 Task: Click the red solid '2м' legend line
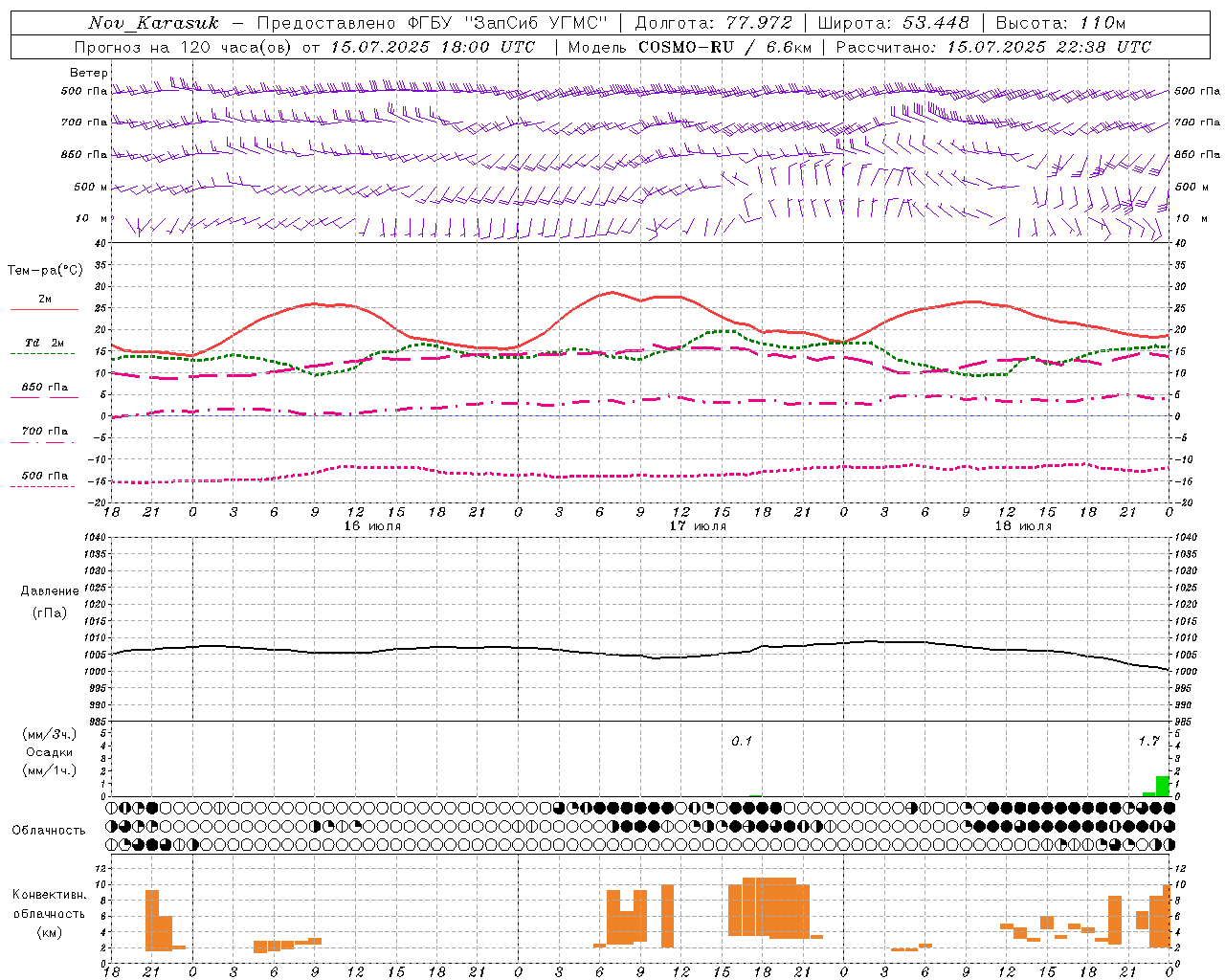tap(44, 309)
